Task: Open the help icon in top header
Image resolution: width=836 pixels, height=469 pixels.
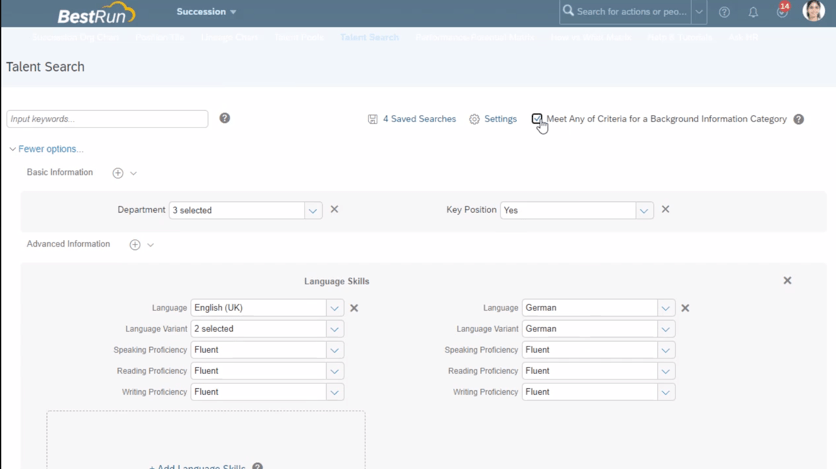Action: [x=724, y=12]
